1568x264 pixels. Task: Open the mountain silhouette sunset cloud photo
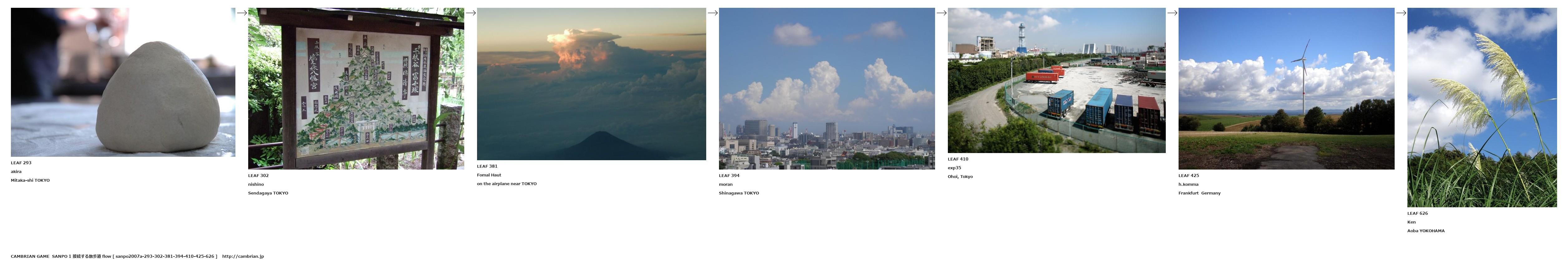click(591, 84)
